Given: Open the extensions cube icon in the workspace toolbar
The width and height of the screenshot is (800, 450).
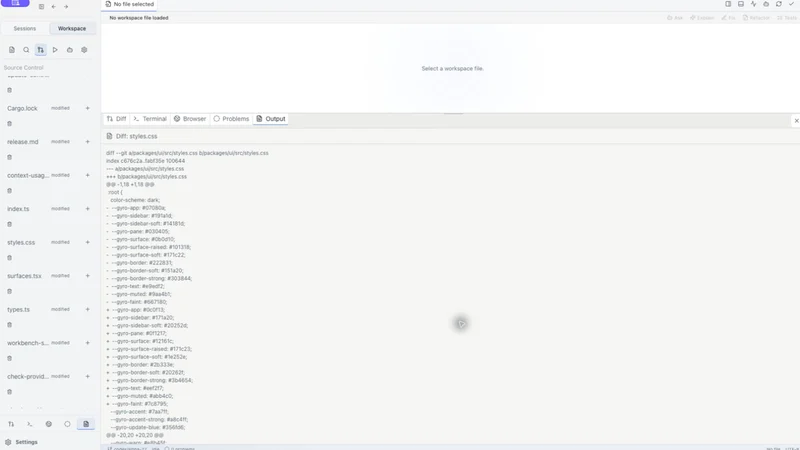Looking at the screenshot, I should coord(84,50).
